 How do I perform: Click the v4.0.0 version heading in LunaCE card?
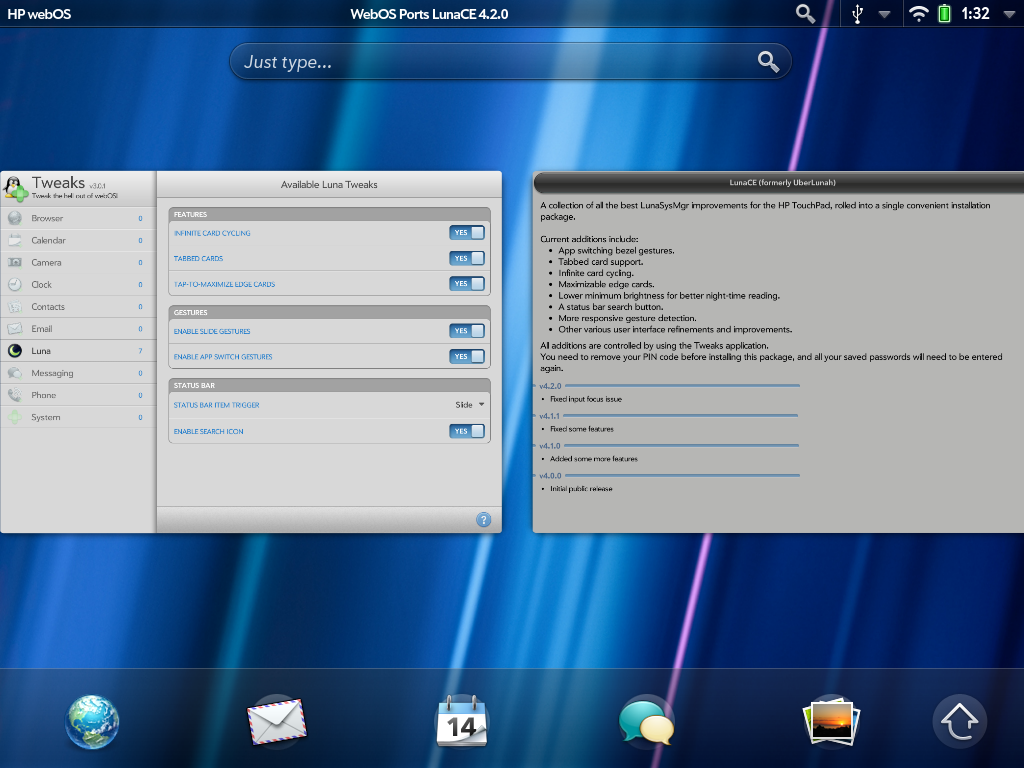coord(550,475)
